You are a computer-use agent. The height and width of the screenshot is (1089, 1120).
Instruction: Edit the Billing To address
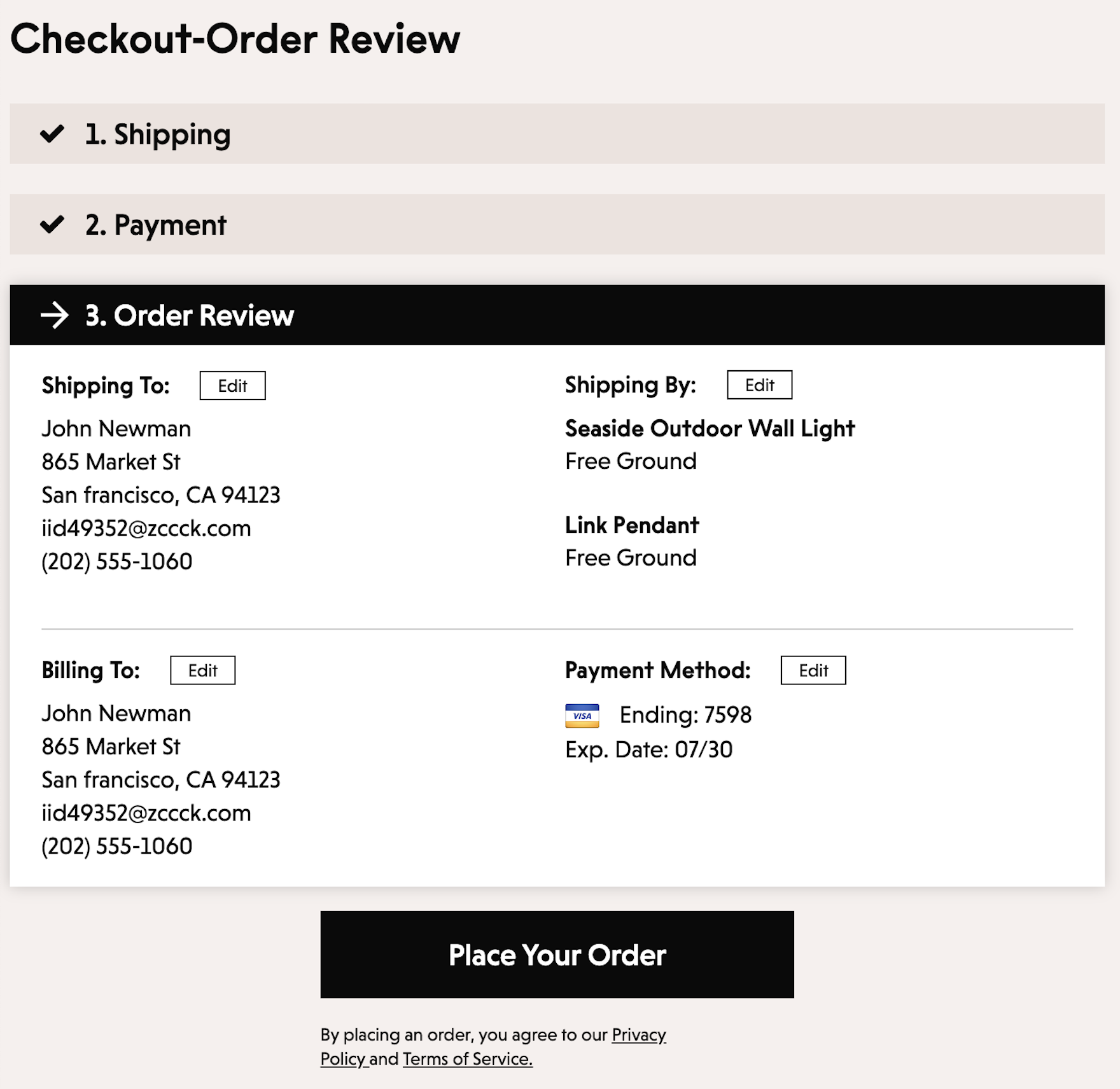coord(202,670)
